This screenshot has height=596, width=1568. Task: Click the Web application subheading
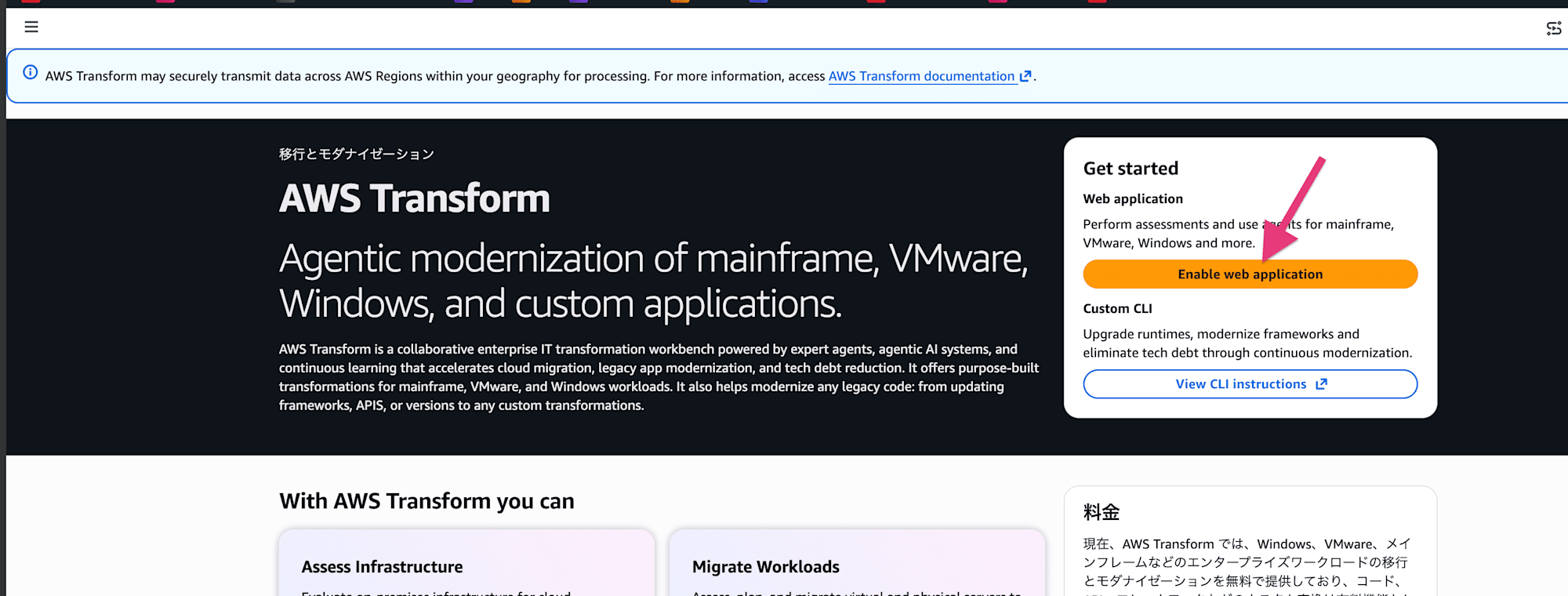[x=1133, y=199]
